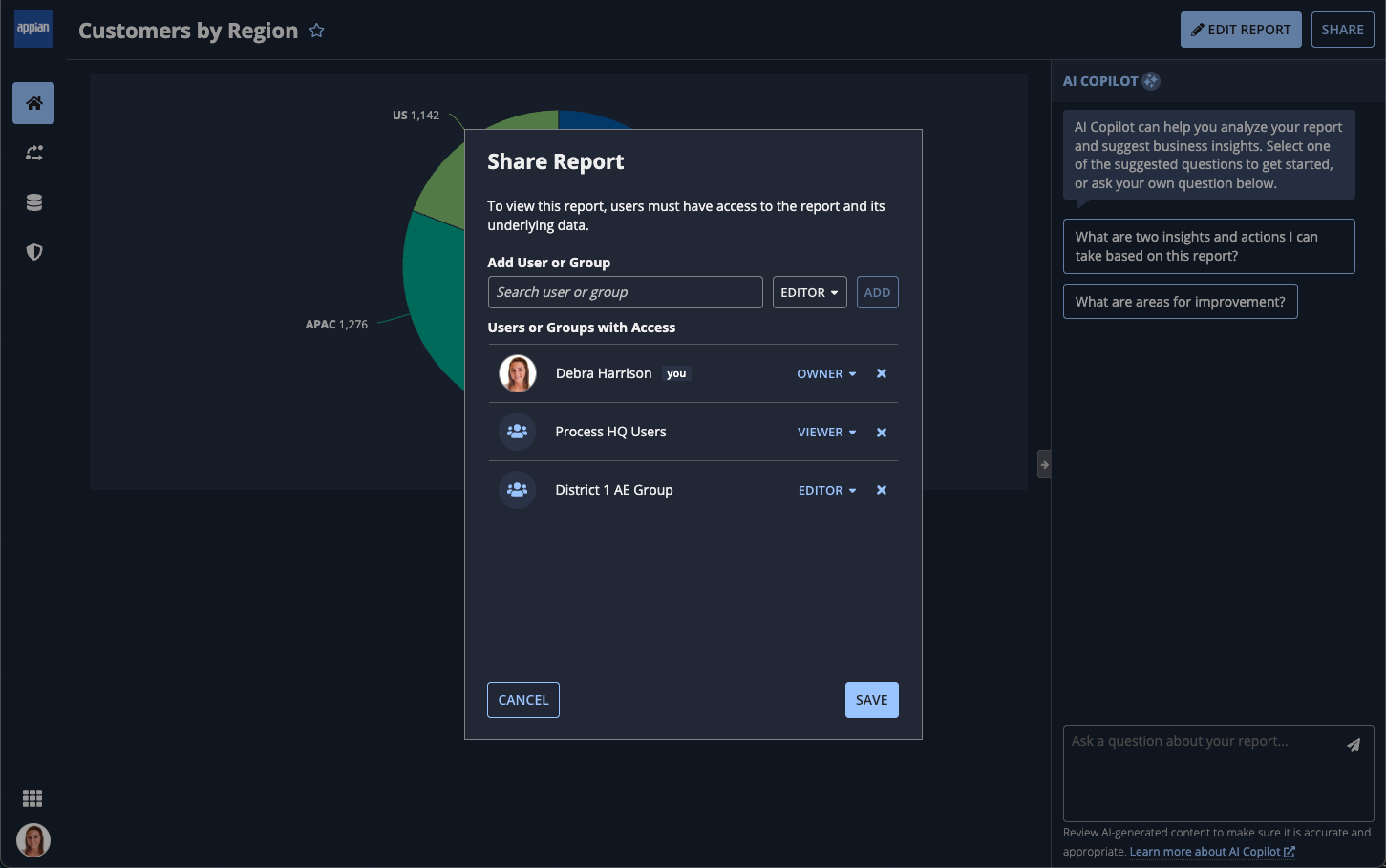The width and height of the screenshot is (1386, 868).
Task: Open the app grid navigation icon
Action: coord(32,798)
